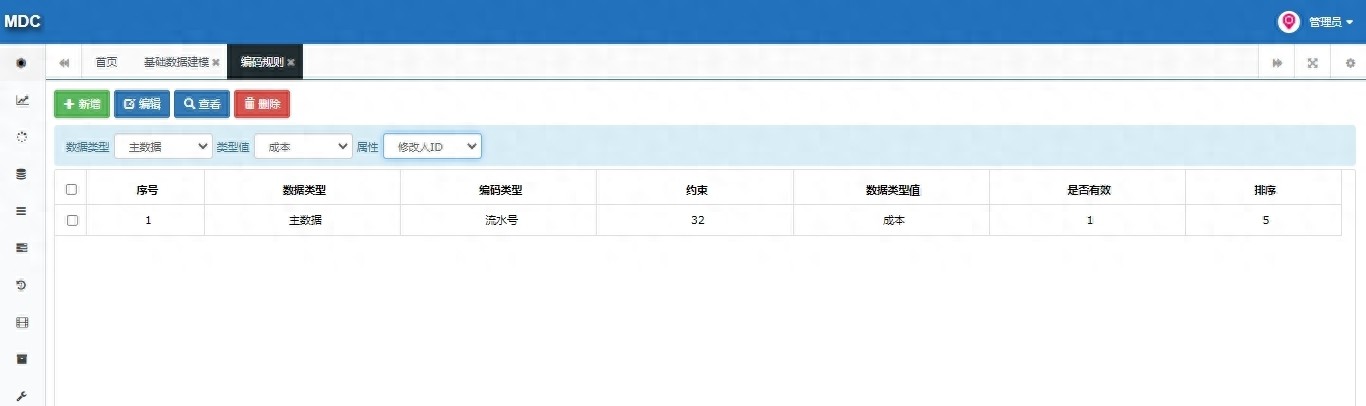Open the line chart icon in sidebar
The image size is (1366, 406).
[22, 100]
